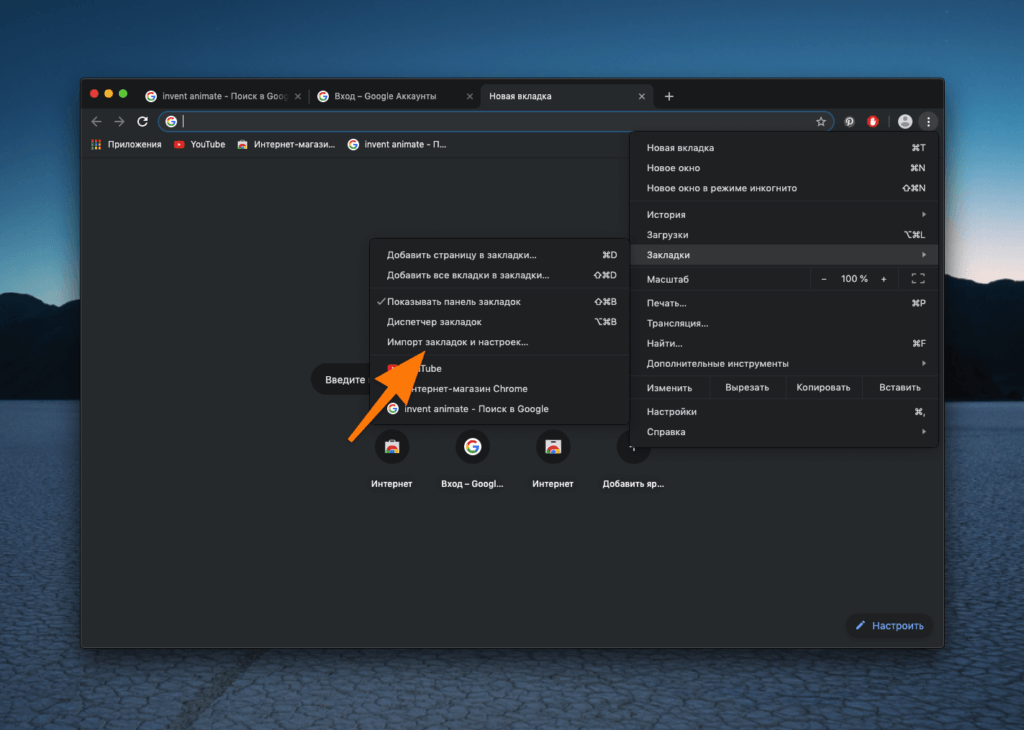The width and height of the screenshot is (1024, 730).
Task: Open the Вход – Googl... shortcut tile
Action: [x=472, y=460]
